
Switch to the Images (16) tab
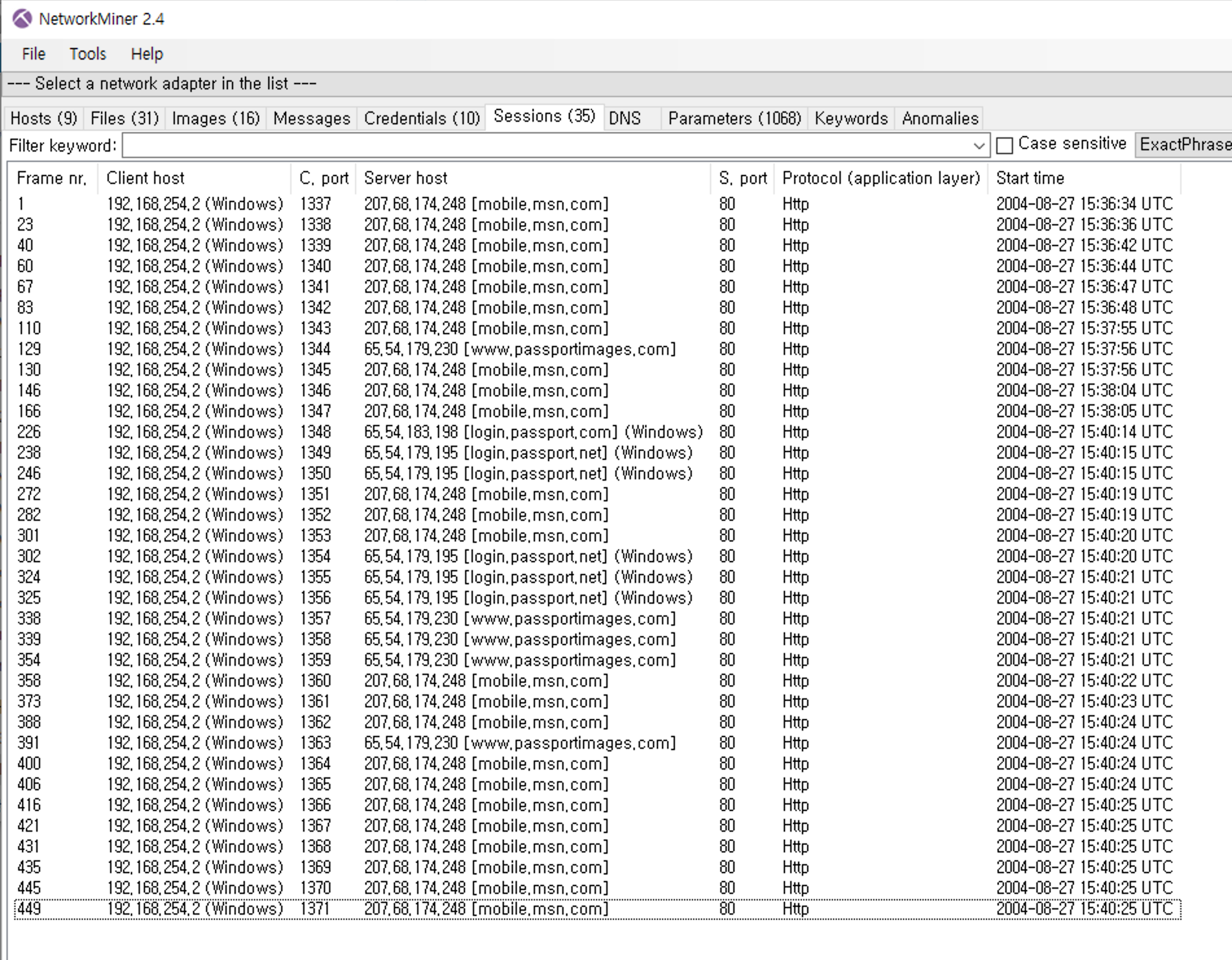click(x=216, y=119)
